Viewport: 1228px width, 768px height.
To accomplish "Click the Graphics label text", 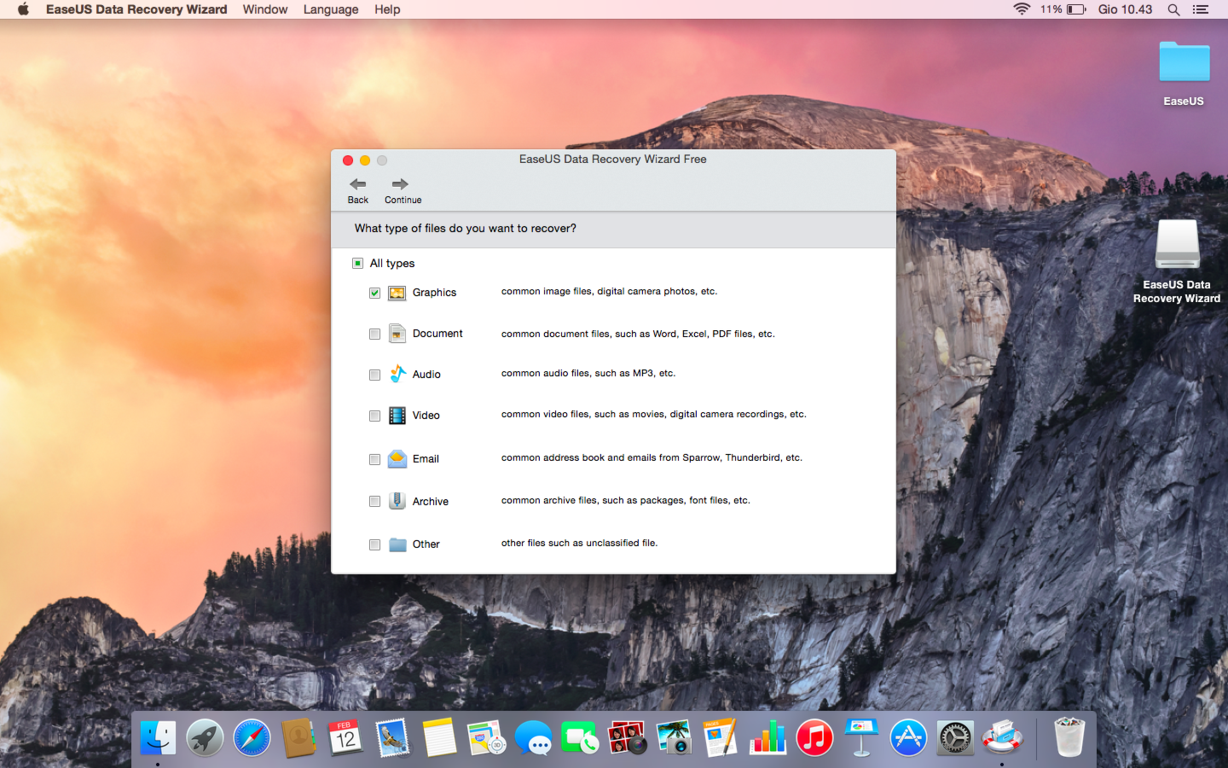I will click(434, 293).
